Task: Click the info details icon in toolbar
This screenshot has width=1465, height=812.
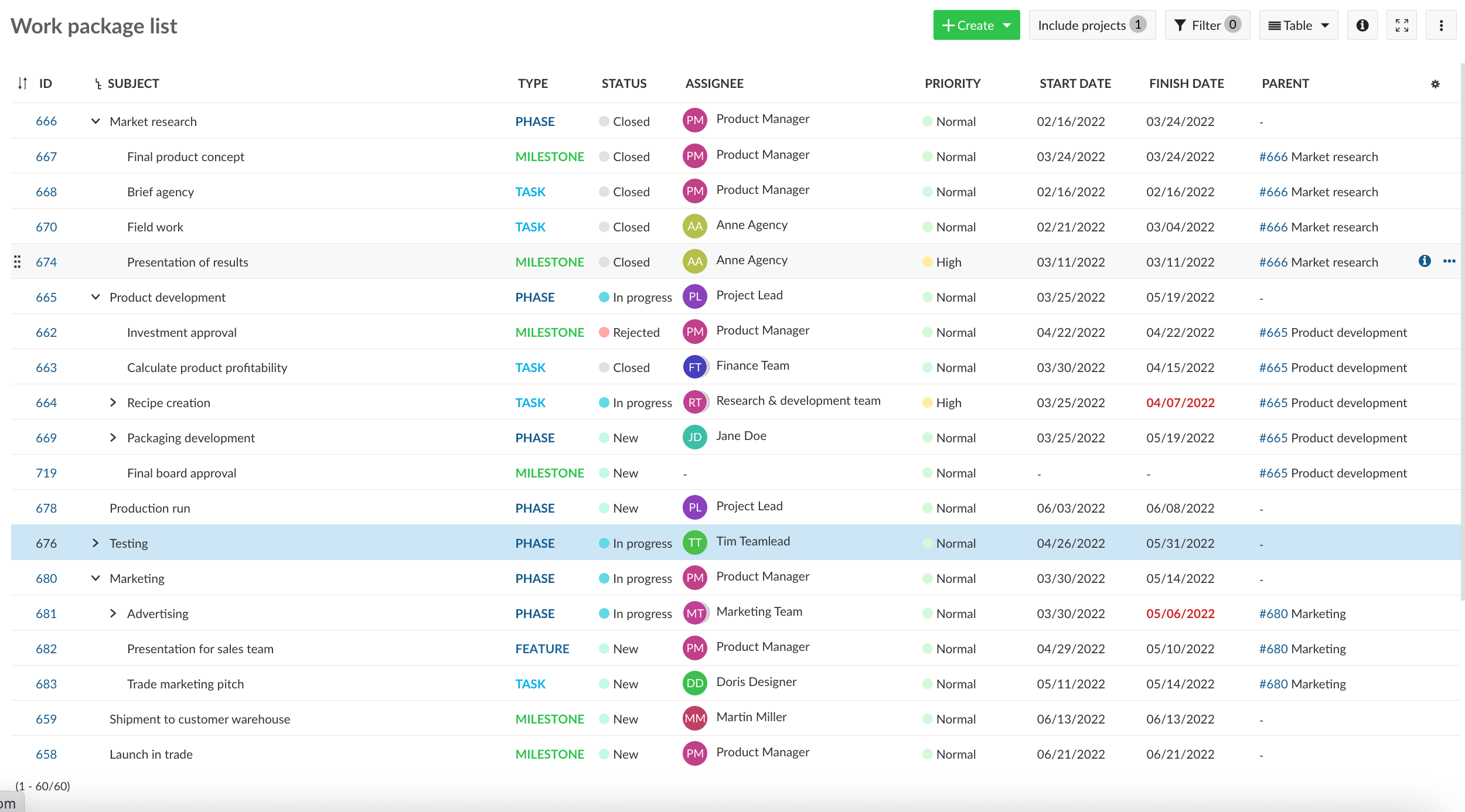Action: click(1362, 25)
